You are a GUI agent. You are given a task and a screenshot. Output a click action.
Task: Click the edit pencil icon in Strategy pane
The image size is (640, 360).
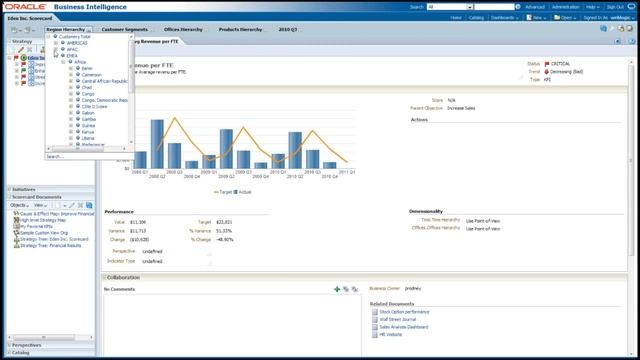tap(21, 49)
